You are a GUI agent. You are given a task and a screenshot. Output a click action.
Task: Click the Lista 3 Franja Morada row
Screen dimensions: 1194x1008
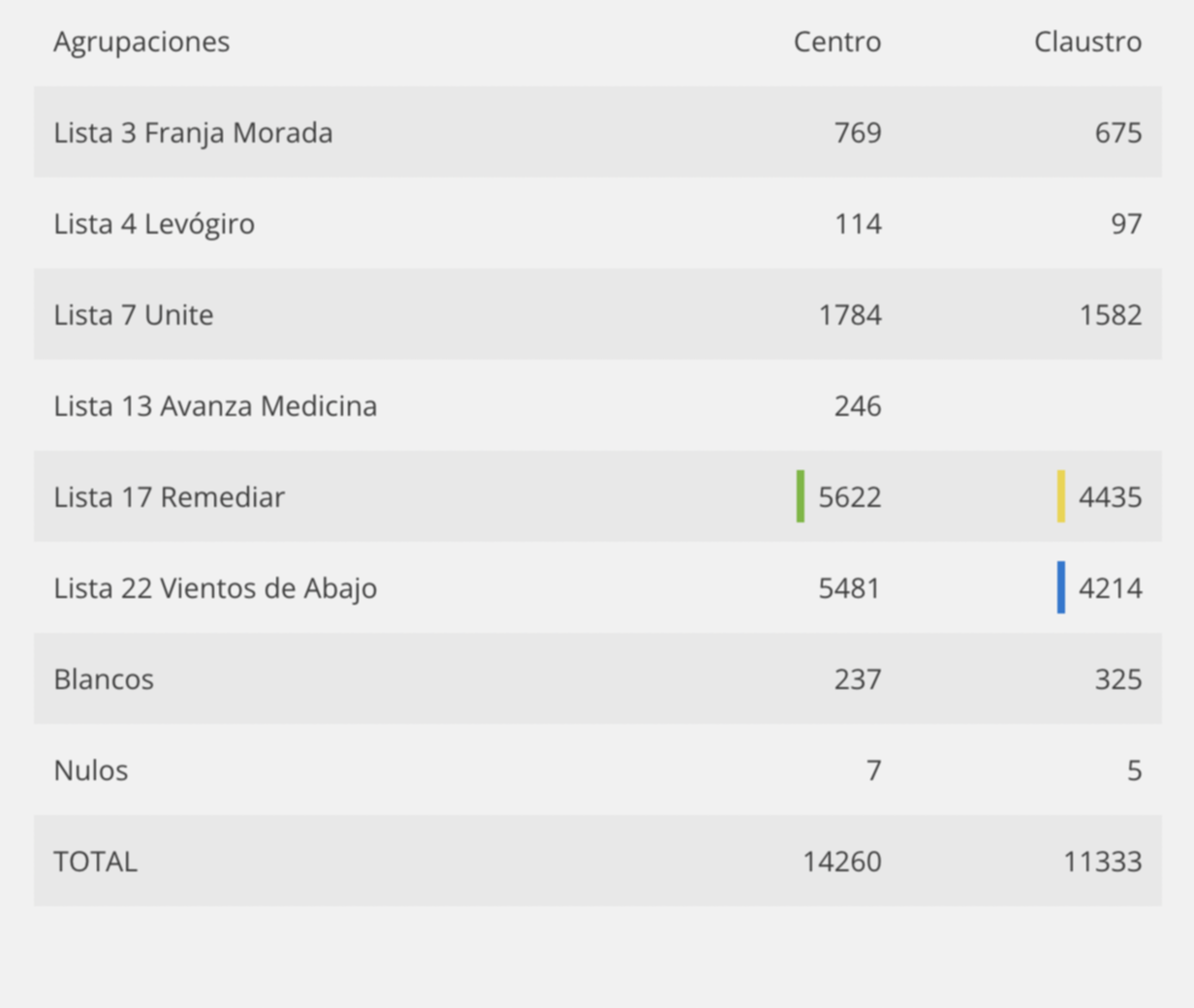(597, 132)
